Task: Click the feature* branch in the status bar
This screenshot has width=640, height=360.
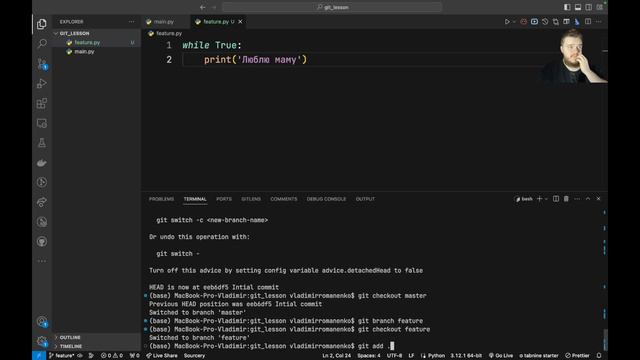Action: [x=62, y=356]
